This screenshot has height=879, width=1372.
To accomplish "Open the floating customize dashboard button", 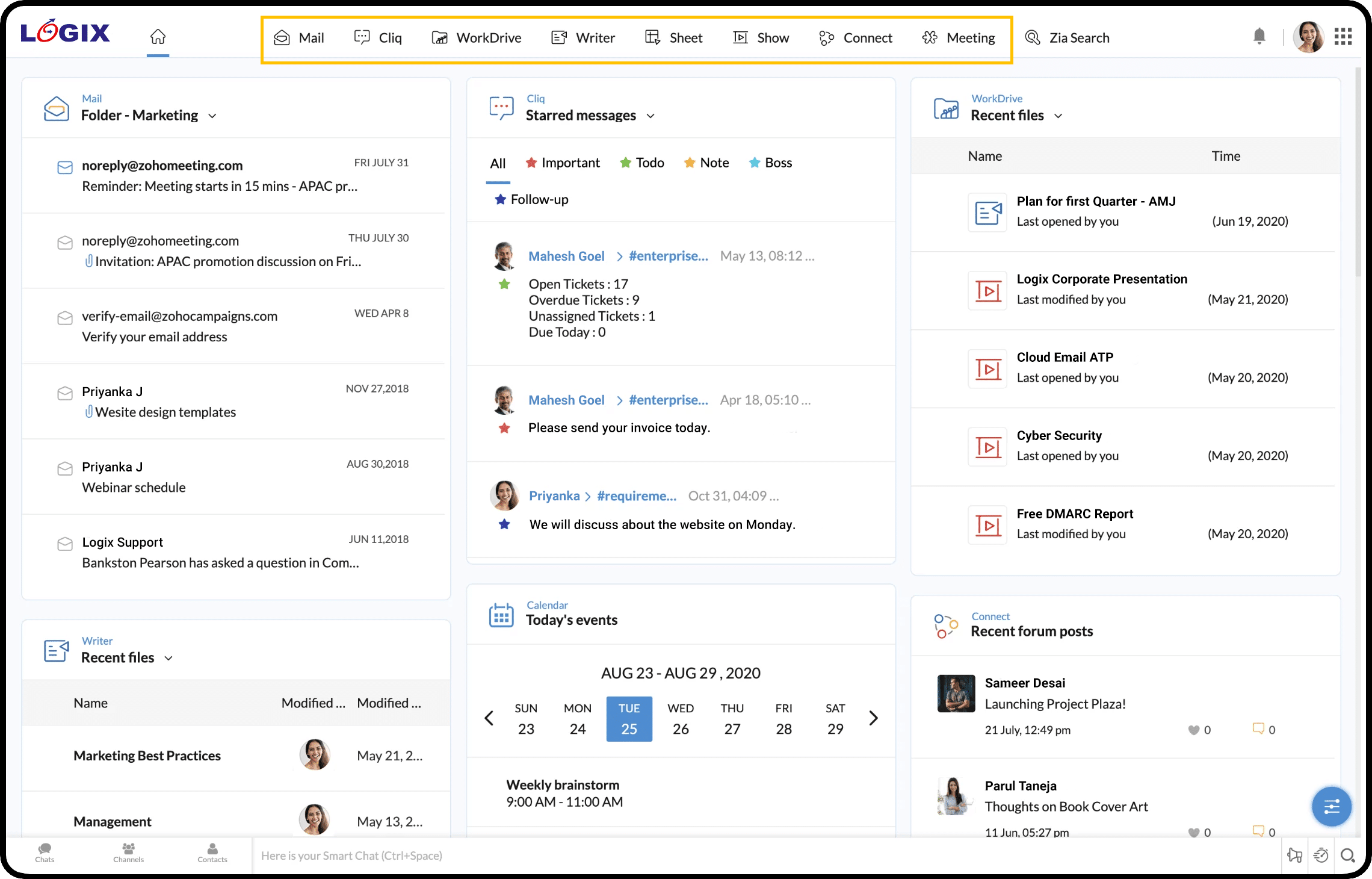I will 1331,806.
